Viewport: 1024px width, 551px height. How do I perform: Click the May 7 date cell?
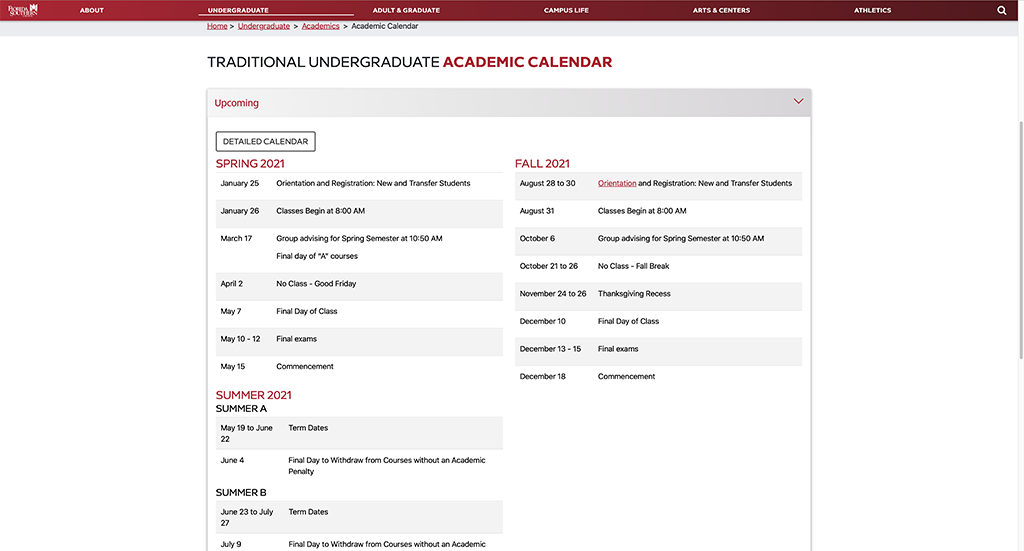click(x=231, y=311)
